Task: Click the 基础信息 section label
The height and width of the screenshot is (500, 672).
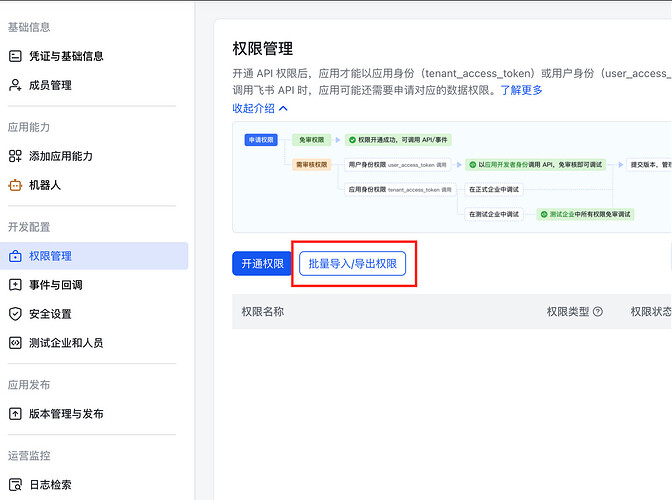Action: (x=29, y=27)
